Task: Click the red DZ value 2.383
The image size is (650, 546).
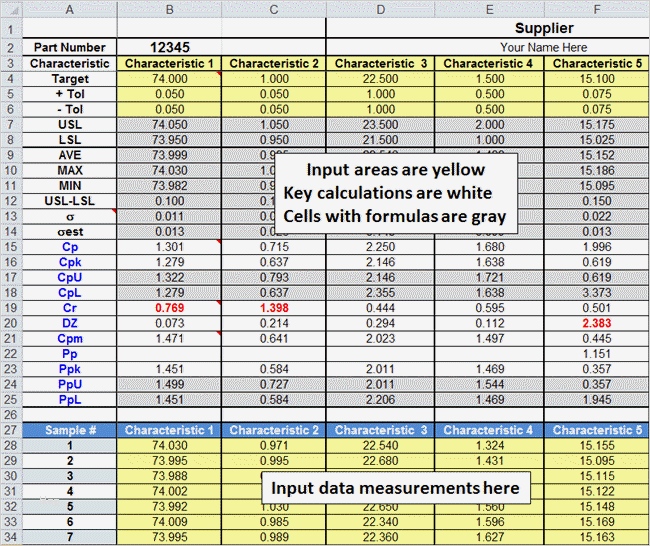Action: [597, 323]
